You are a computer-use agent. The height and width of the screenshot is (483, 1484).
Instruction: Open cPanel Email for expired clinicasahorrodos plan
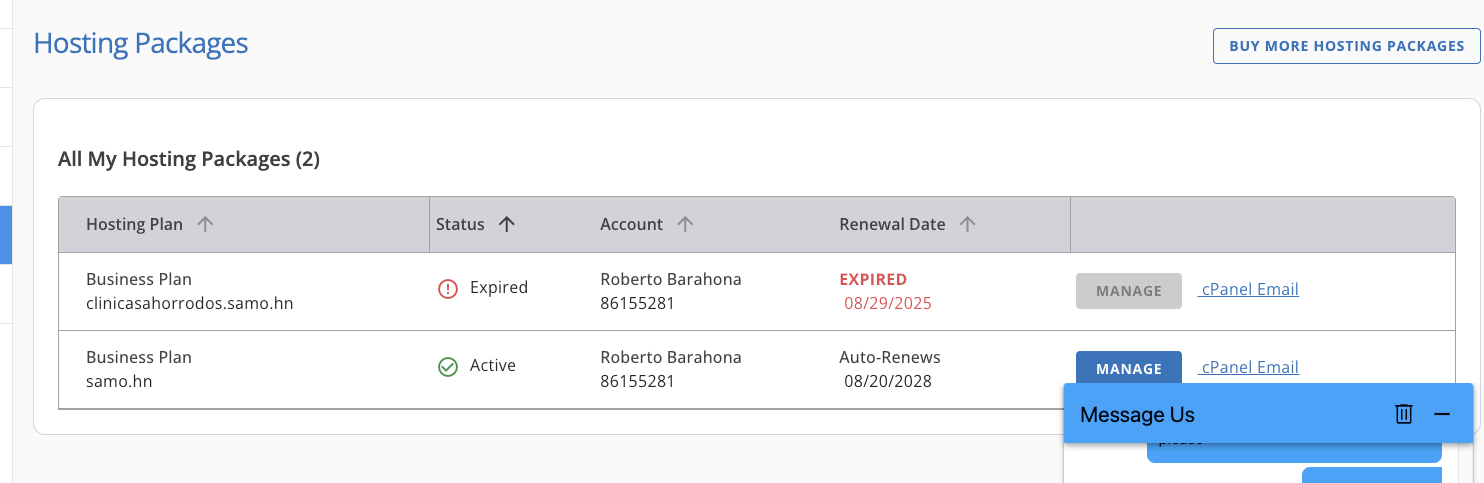pos(1249,290)
